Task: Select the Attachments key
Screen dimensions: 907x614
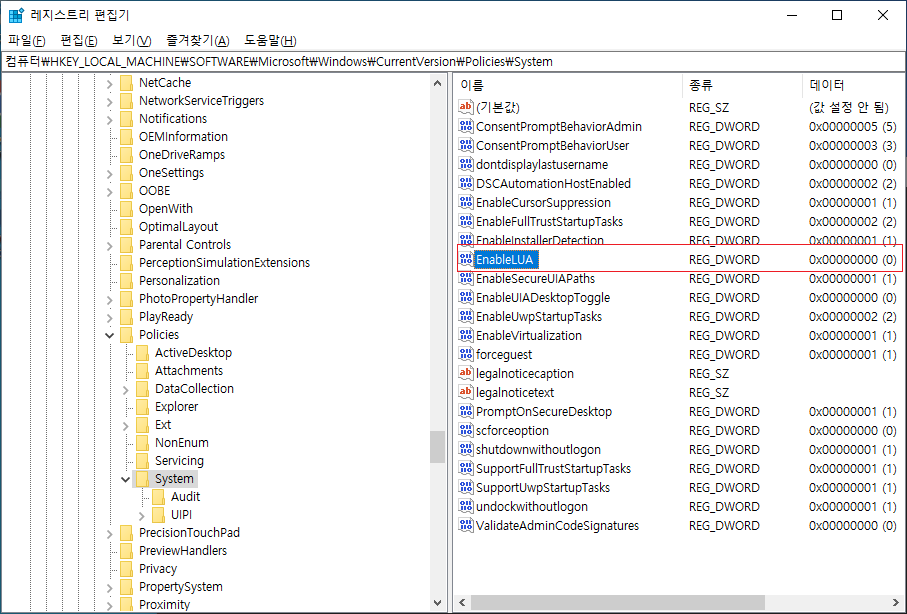Action: coord(189,370)
